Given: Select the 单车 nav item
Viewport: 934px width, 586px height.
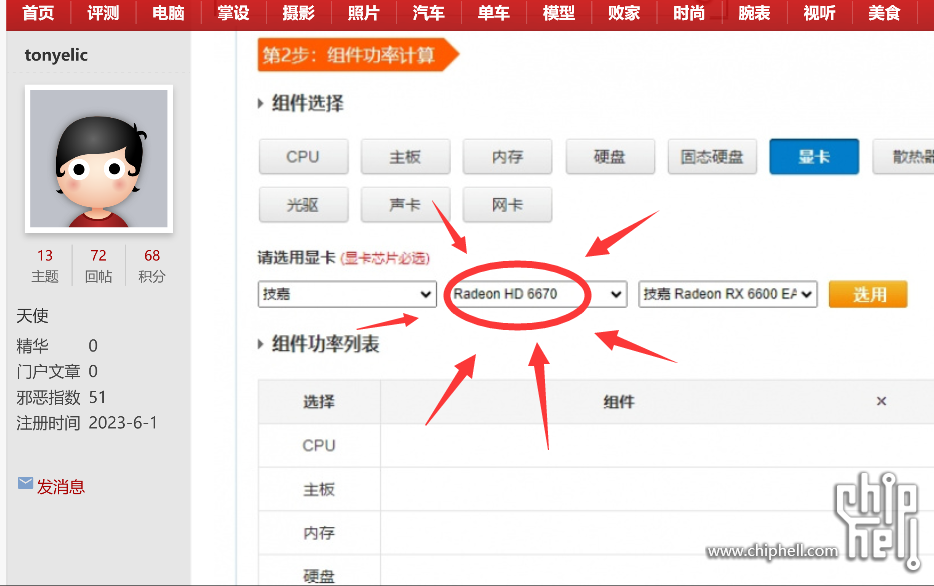Looking at the screenshot, I should click(494, 13).
